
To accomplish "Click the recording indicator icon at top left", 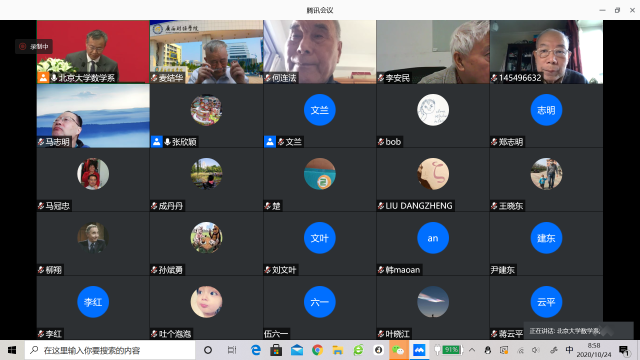I will (x=23, y=47).
